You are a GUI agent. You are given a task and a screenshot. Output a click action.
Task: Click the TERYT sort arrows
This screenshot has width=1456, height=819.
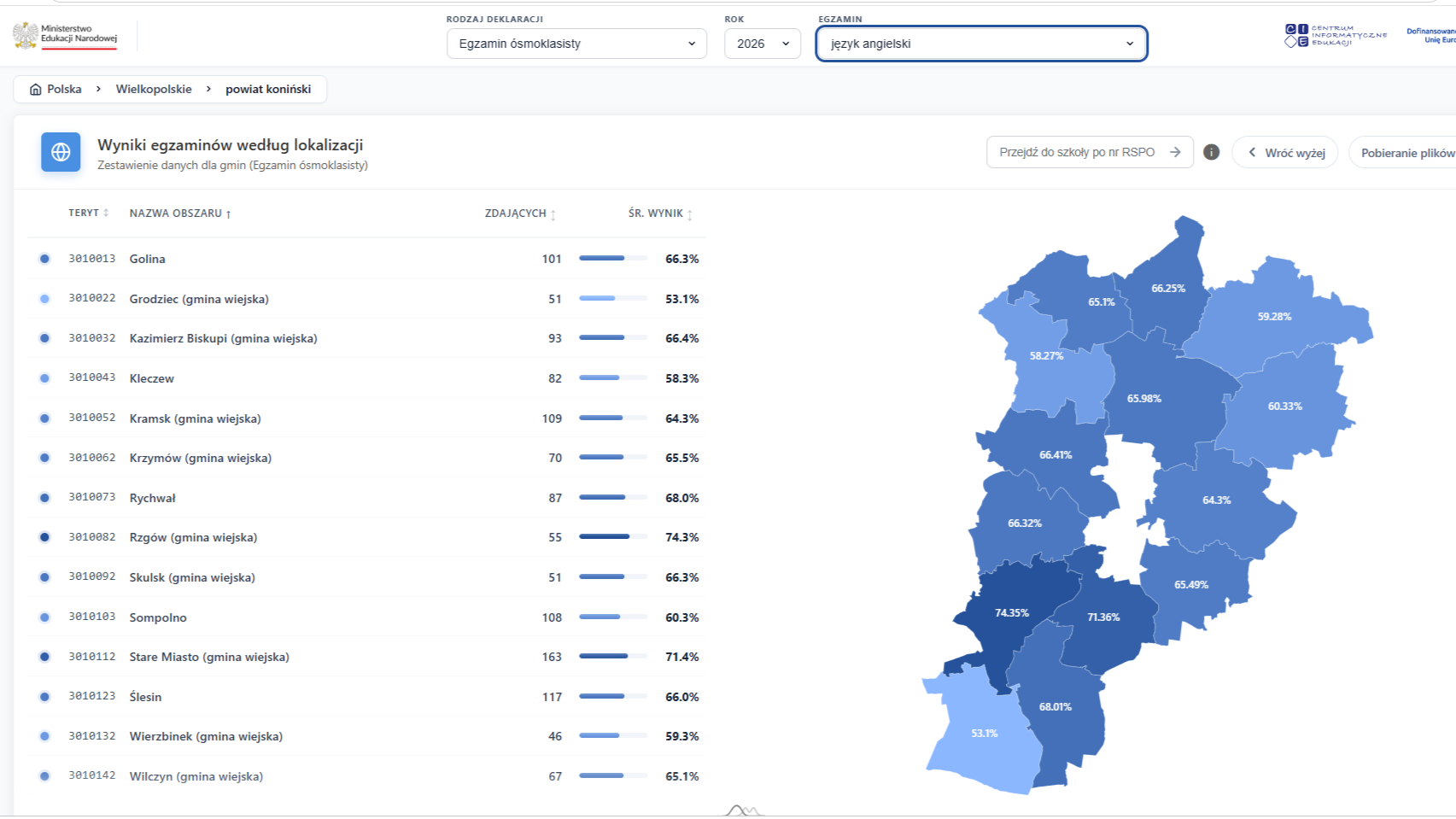click(106, 214)
